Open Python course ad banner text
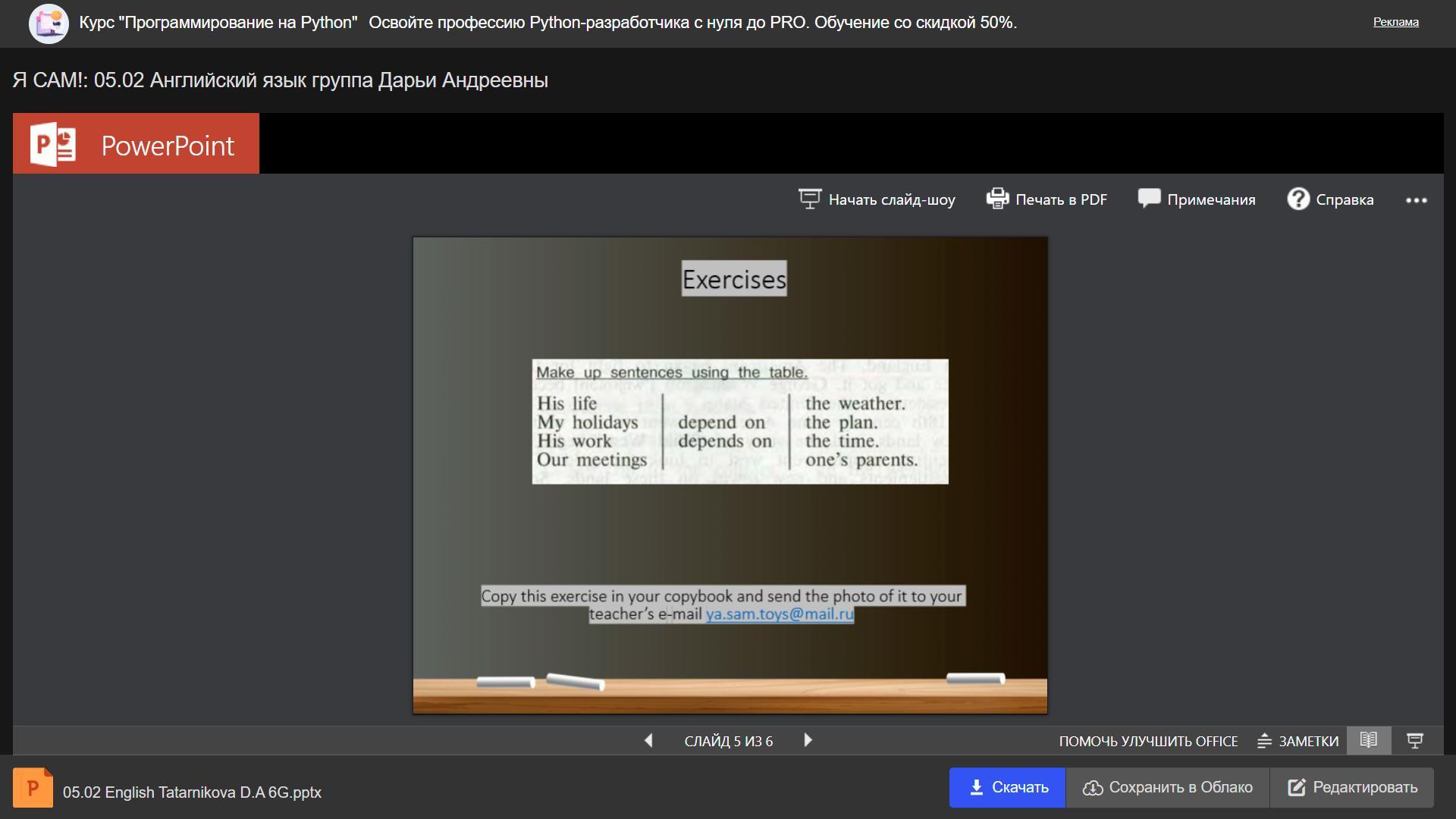Screen dimensions: 1456x819 548,23
